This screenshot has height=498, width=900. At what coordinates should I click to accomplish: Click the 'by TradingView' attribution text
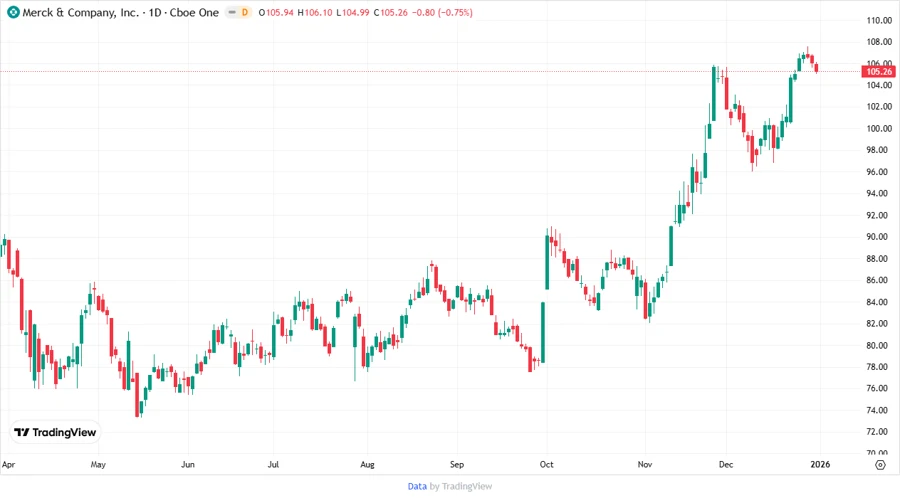pyautogui.click(x=461, y=486)
